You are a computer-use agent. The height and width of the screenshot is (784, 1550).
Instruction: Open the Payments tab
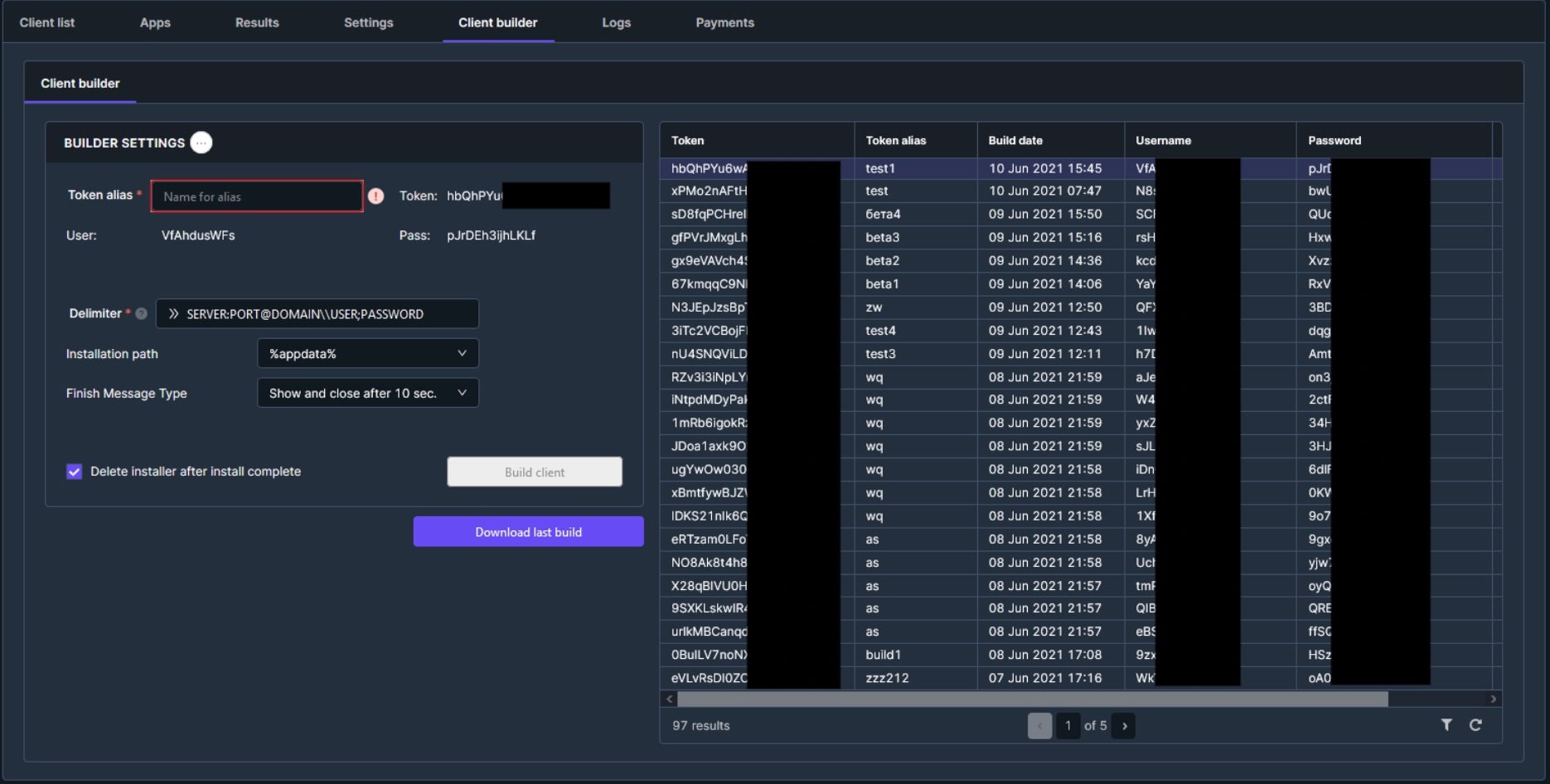[x=724, y=22]
